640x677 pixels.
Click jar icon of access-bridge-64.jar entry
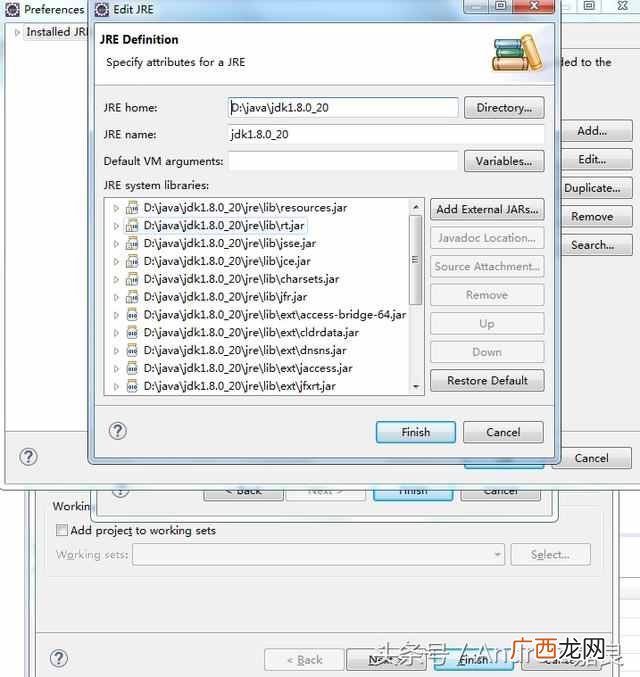(132, 315)
